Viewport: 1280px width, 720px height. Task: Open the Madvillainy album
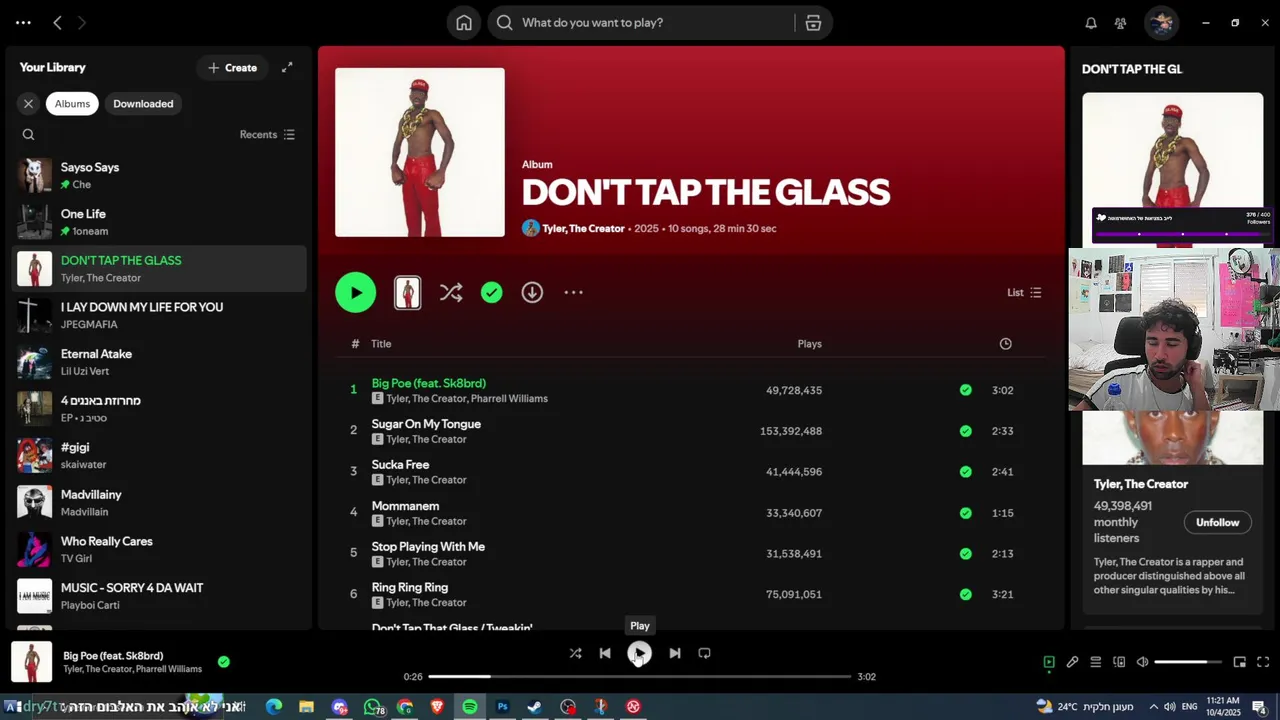(160, 502)
